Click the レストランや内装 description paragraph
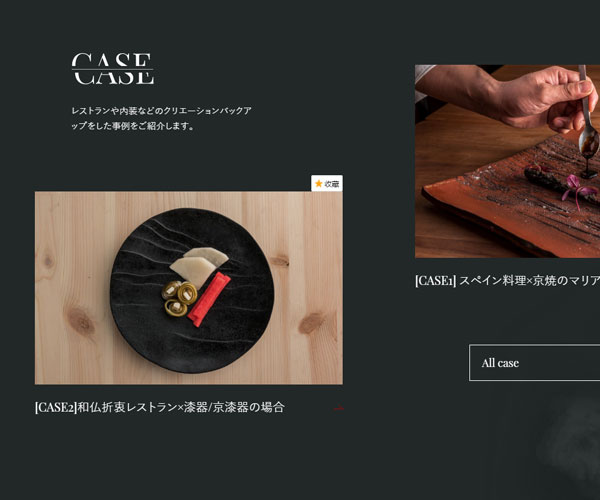 [x=161, y=118]
